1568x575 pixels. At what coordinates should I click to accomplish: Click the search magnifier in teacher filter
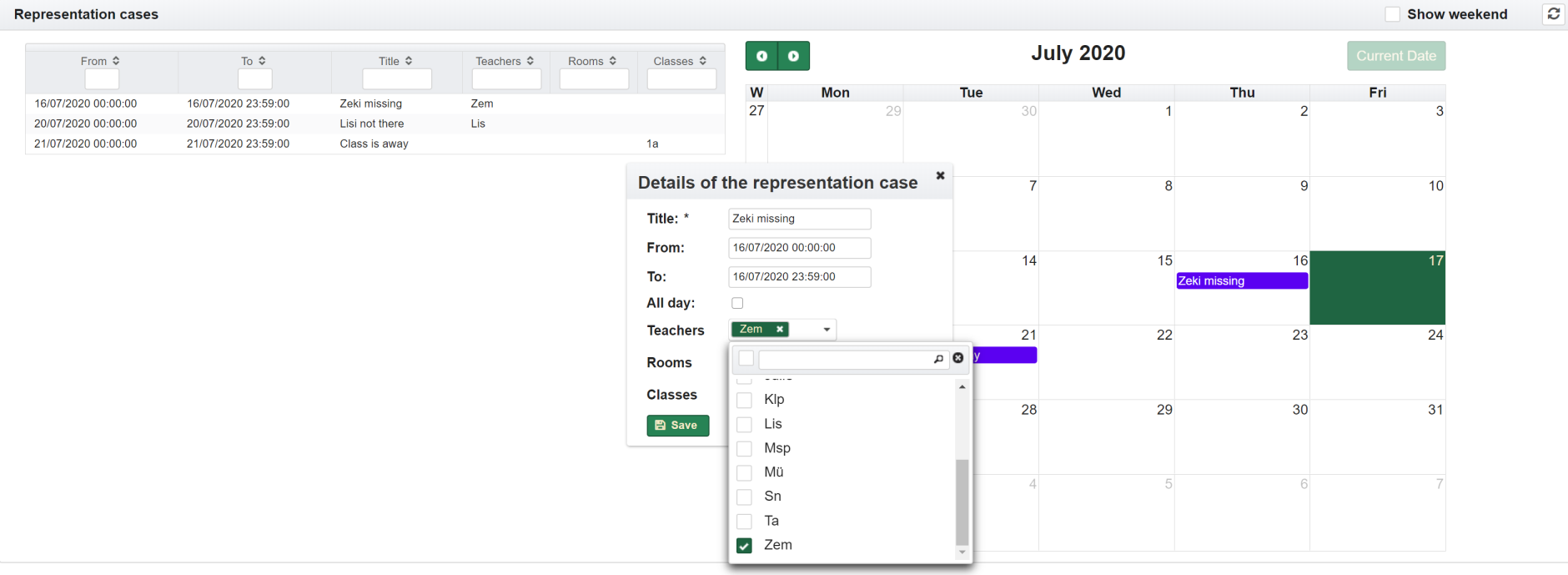coord(938,359)
